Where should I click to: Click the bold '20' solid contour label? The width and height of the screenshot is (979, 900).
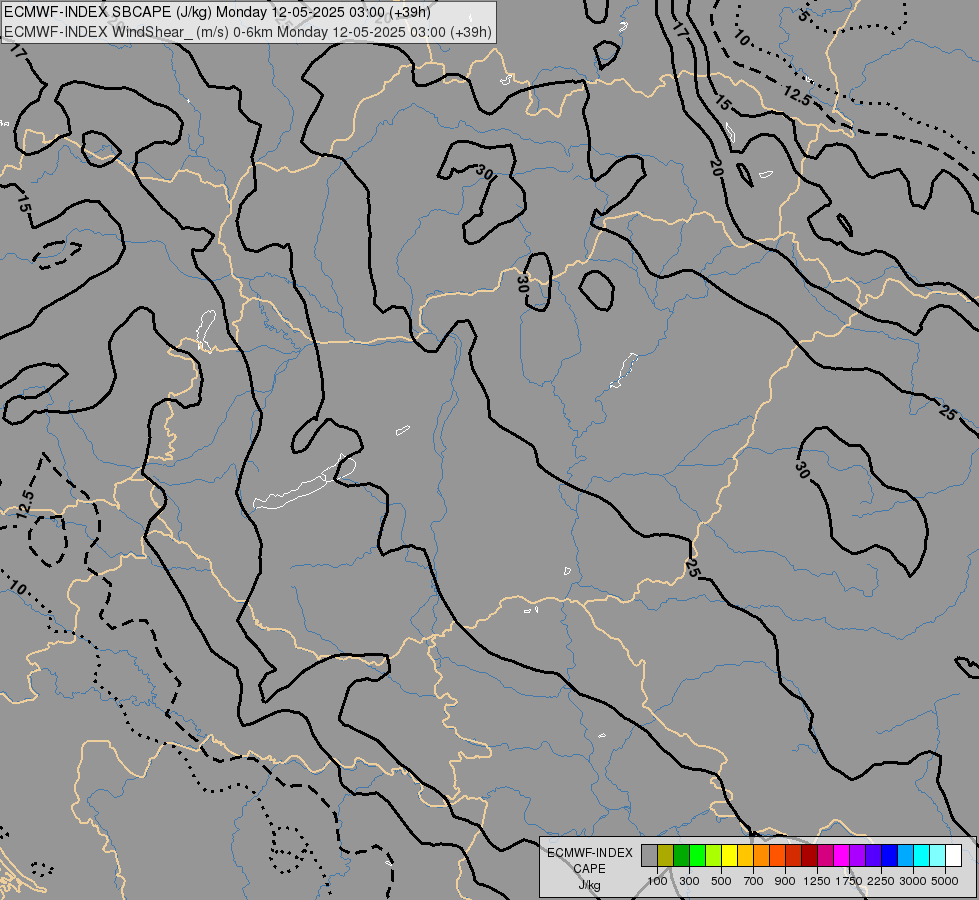[x=716, y=167]
